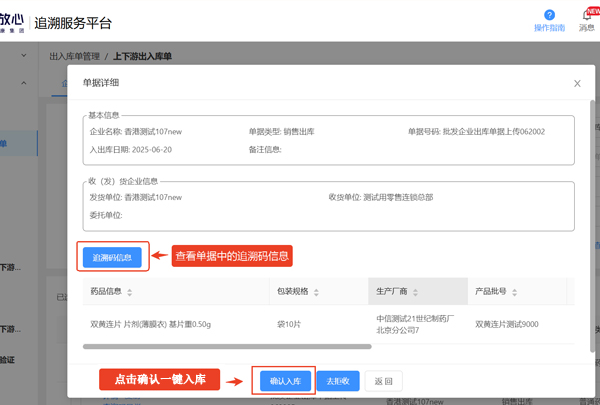Expand the sidebar down-chevron menu

coord(24,56)
